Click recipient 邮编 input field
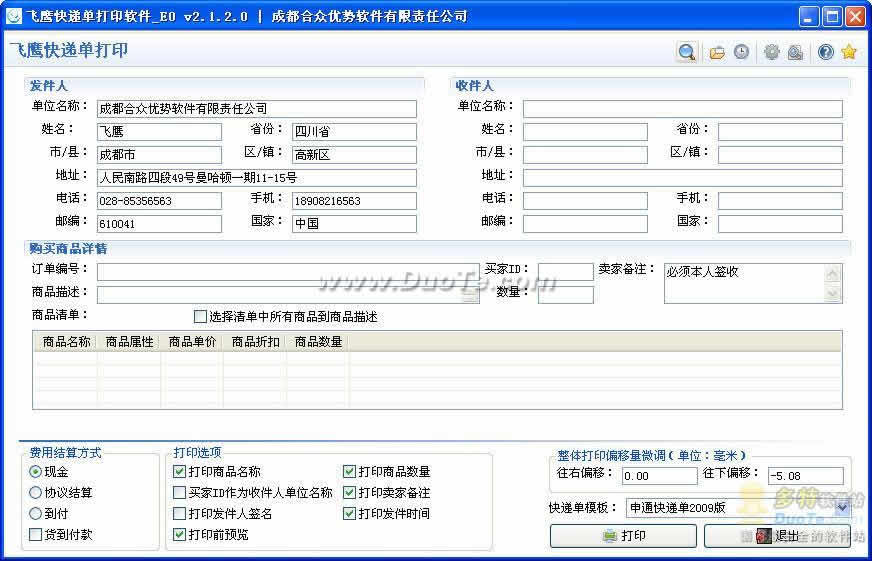 tap(586, 224)
